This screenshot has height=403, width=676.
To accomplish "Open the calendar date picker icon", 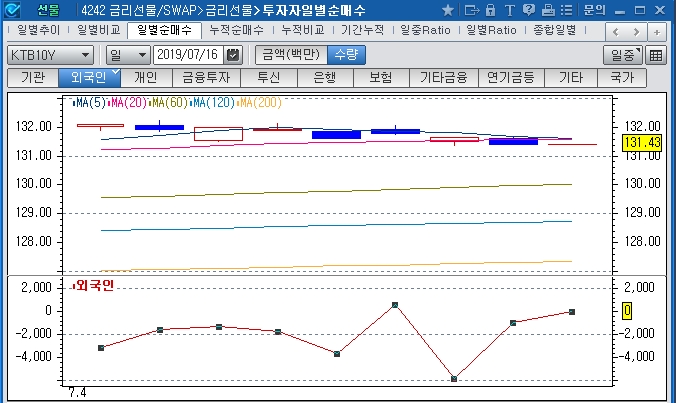I will [x=233, y=55].
